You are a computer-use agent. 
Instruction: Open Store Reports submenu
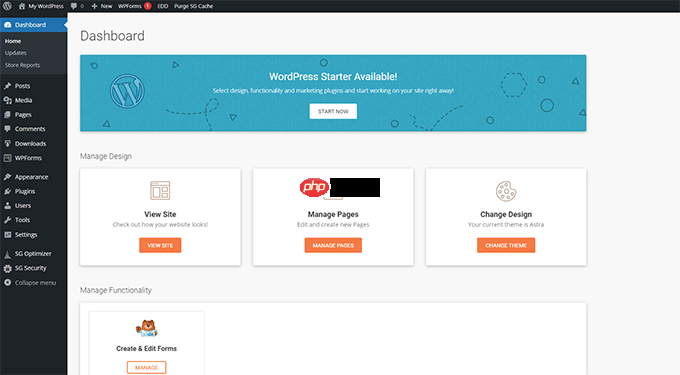[22, 65]
